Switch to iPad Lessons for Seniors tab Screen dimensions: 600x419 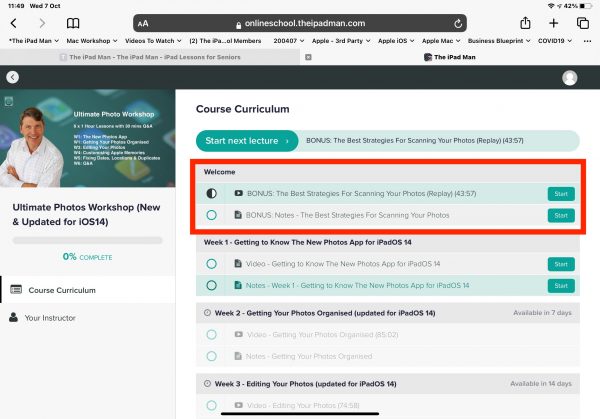click(150, 57)
